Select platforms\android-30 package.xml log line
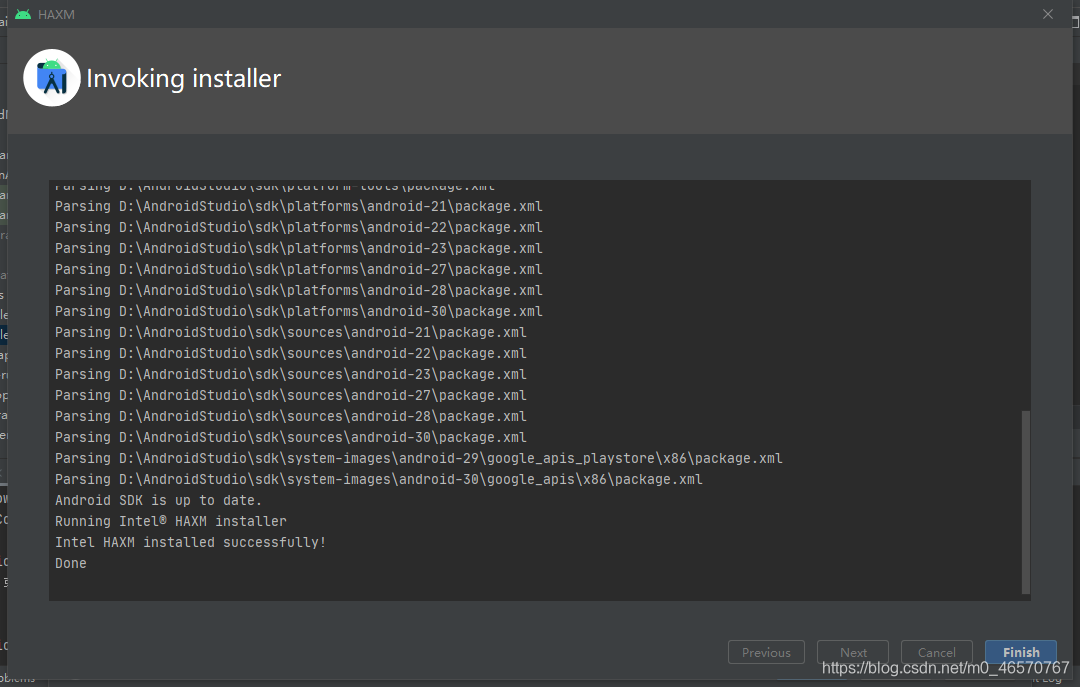1080x687 pixels. coord(299,311)
